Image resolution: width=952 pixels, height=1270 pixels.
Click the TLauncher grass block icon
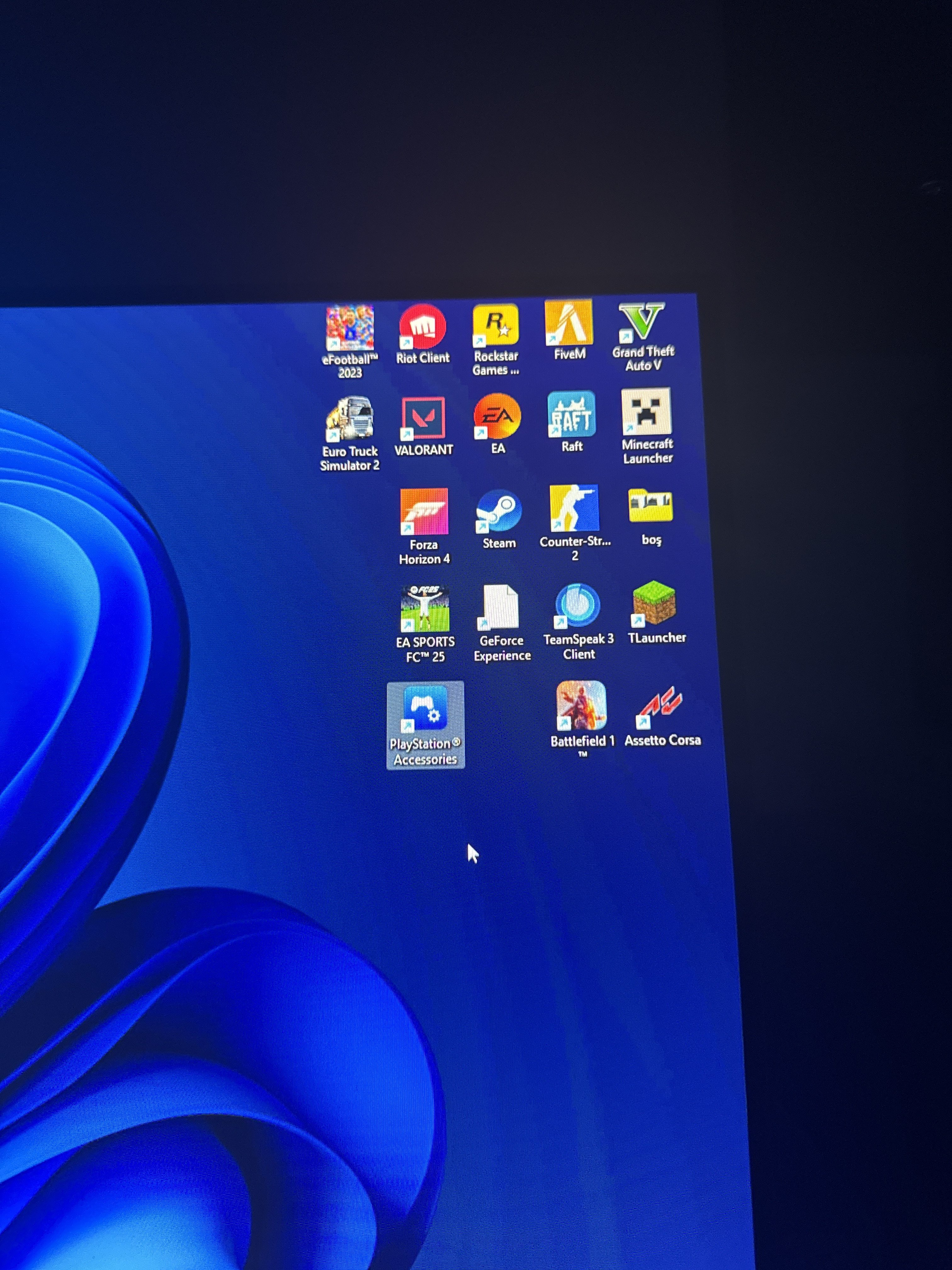click(x=654, y=604)
